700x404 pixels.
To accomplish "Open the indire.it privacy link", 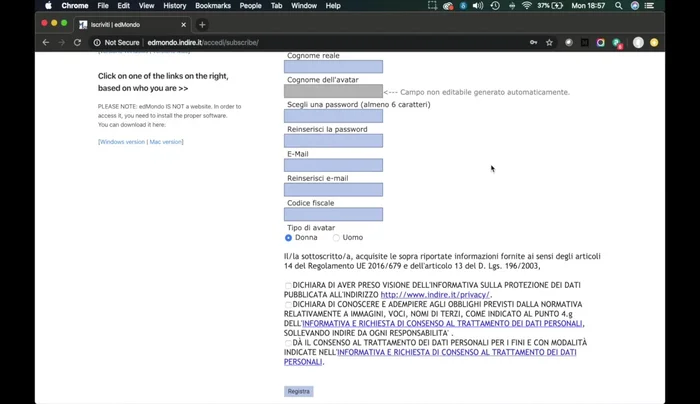I will pos(434,295).
